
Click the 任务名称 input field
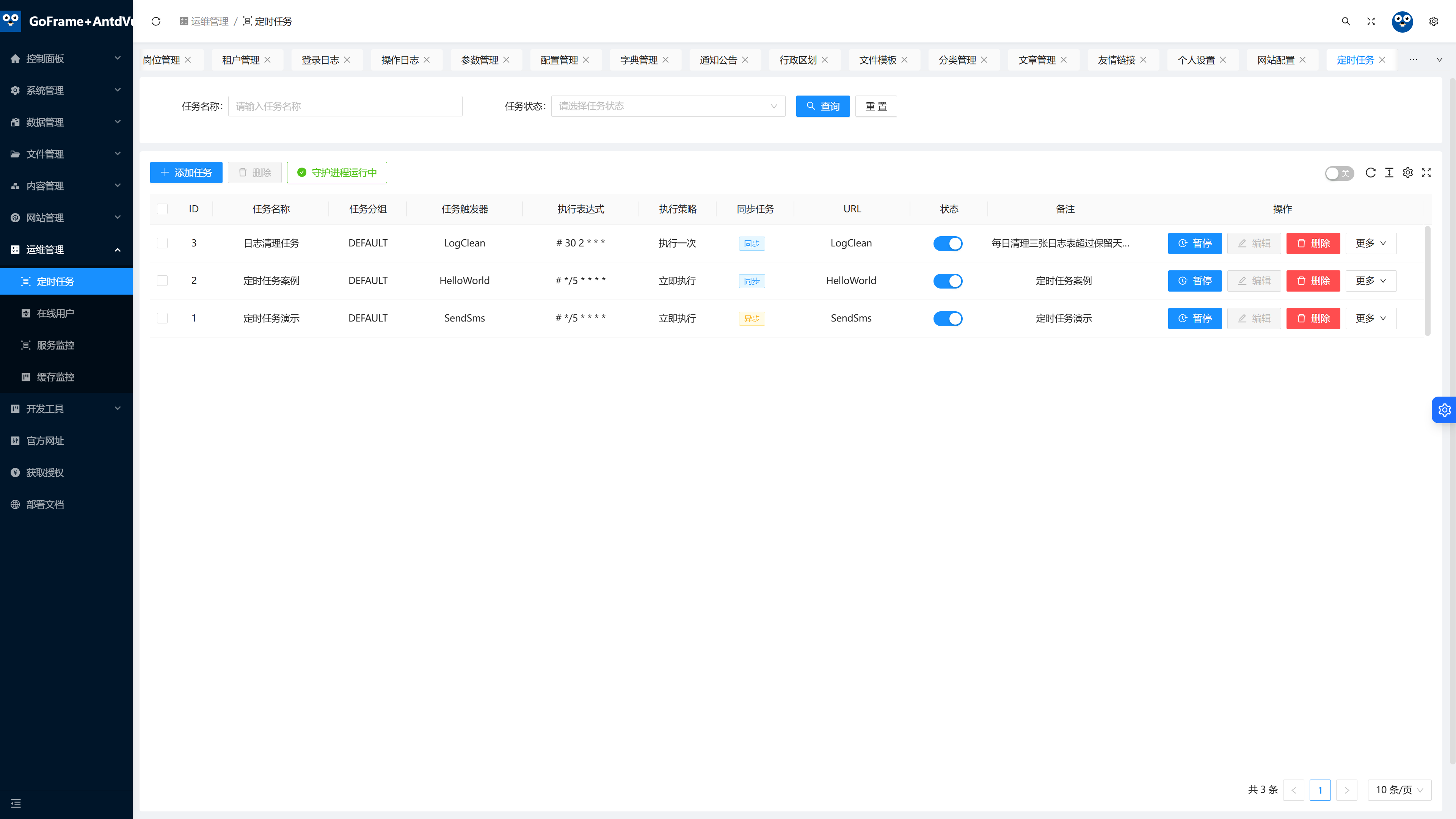345,106
